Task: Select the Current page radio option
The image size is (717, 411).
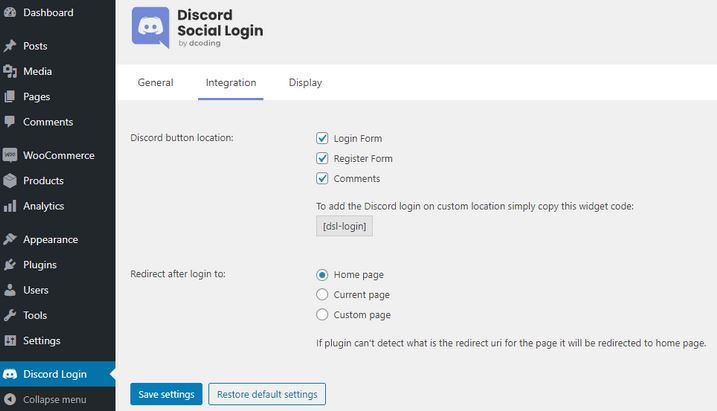Action: pyautogui.click(x=322, y=294)
